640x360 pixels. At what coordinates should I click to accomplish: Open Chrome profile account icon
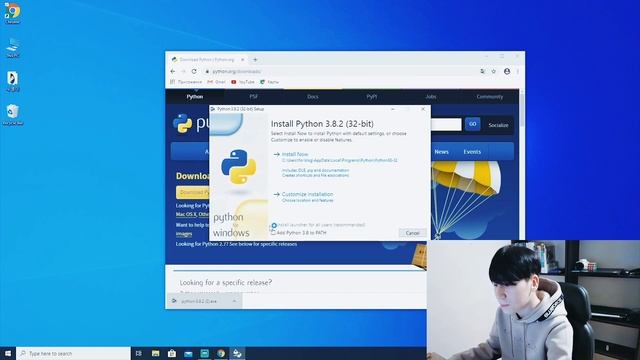[x=507, y=71]
